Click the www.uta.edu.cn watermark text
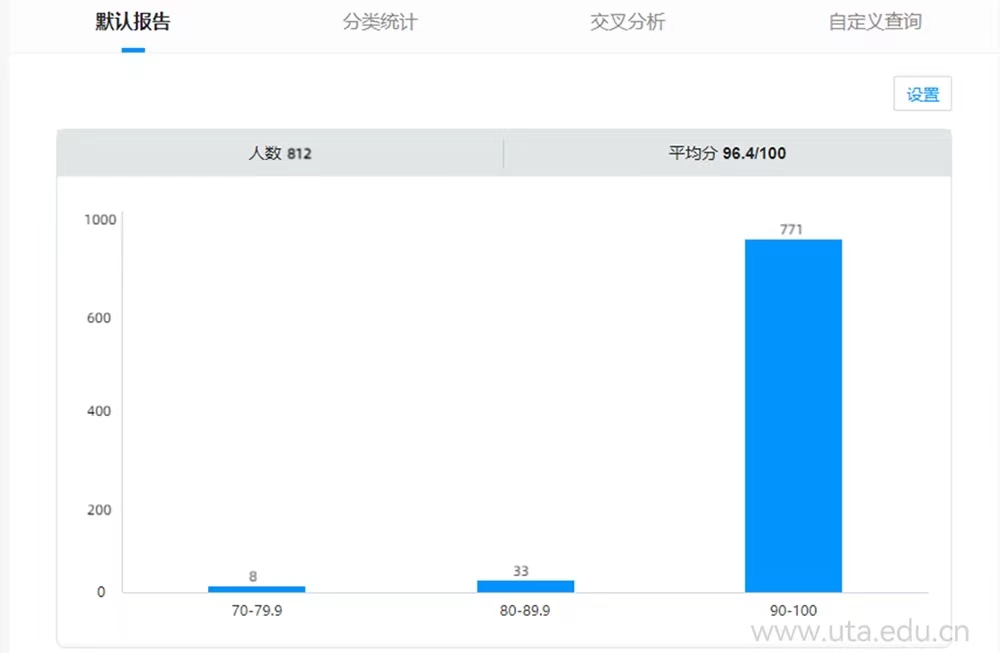 pos(859,632)
